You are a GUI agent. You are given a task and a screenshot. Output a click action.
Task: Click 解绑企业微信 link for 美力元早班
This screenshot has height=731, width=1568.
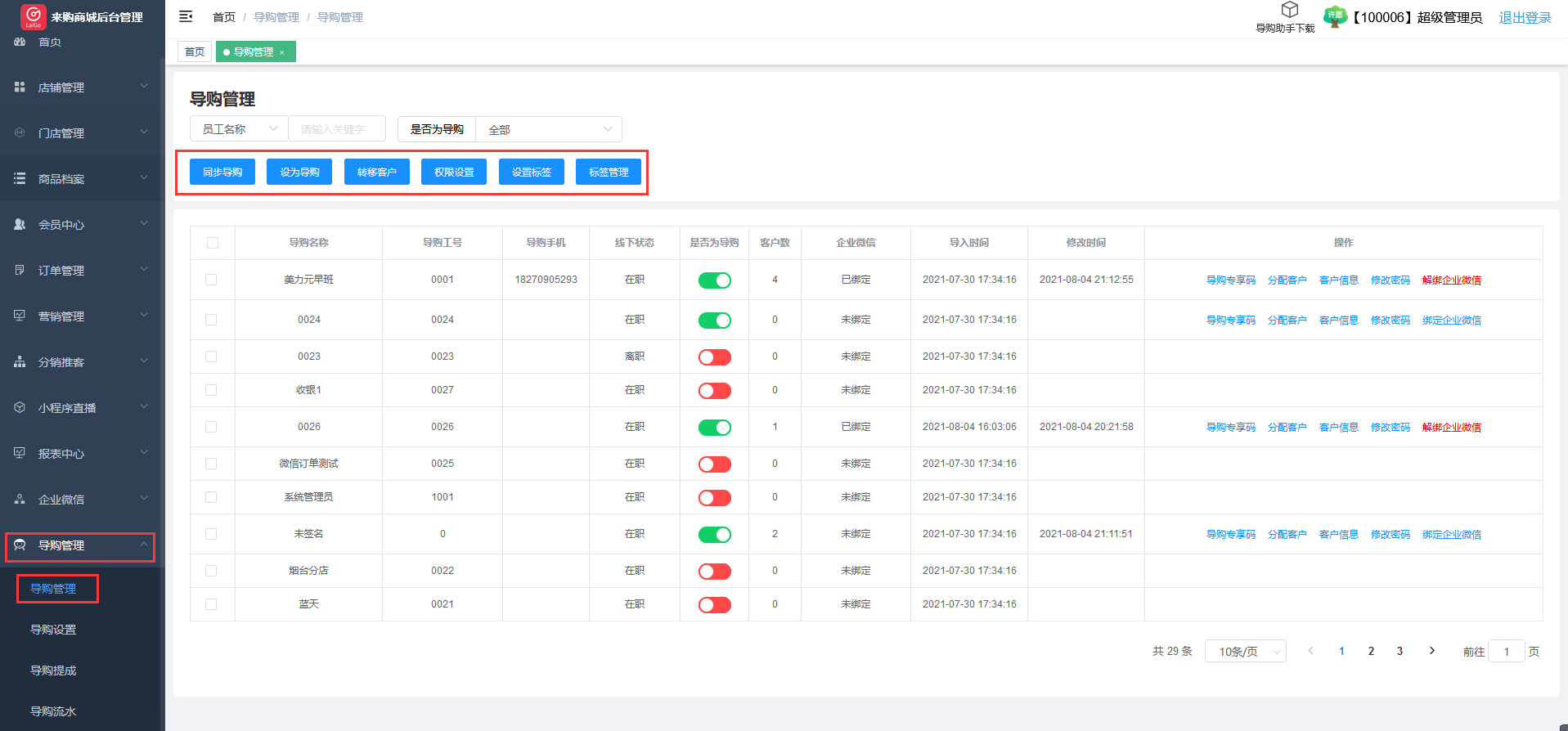[x=1451, y=280]
